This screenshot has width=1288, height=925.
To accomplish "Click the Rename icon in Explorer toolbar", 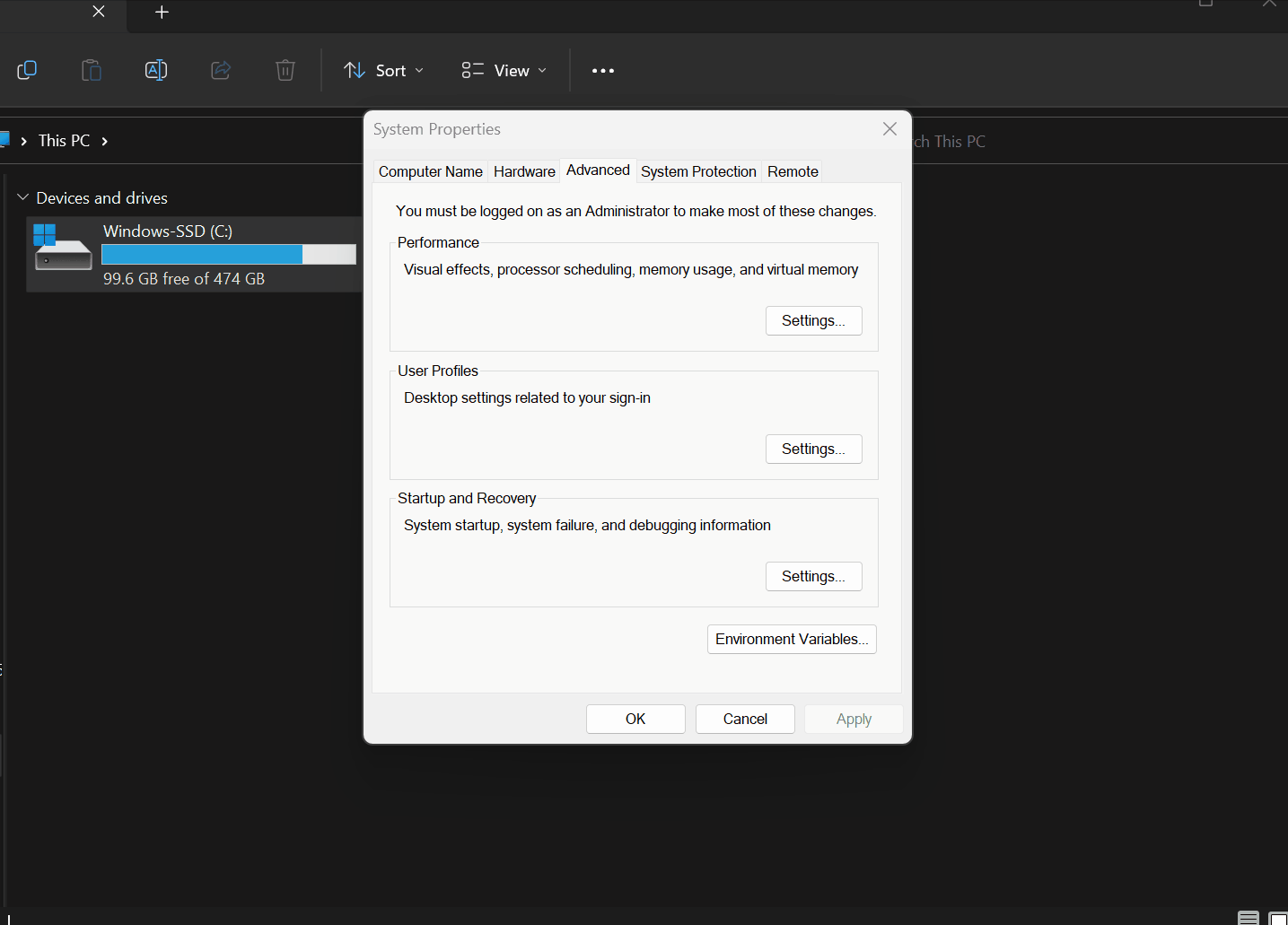I will click(x=156, y=70).
